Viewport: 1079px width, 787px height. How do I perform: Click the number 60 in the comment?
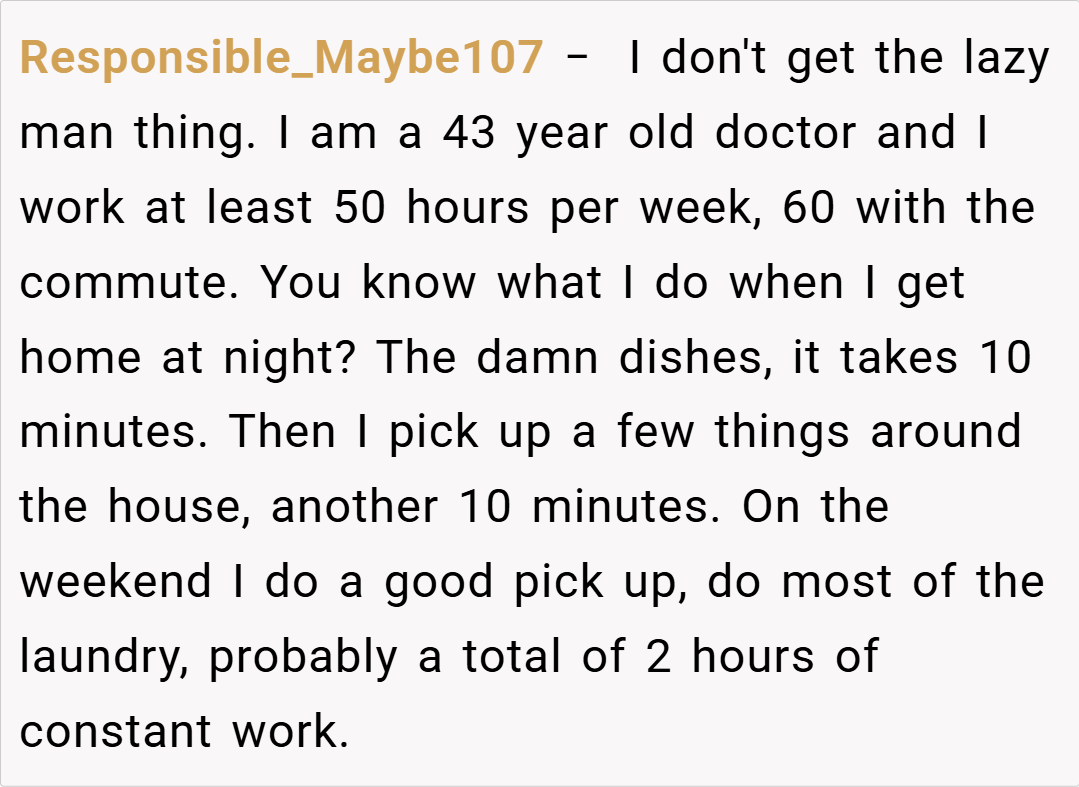(x=811, y=208)
